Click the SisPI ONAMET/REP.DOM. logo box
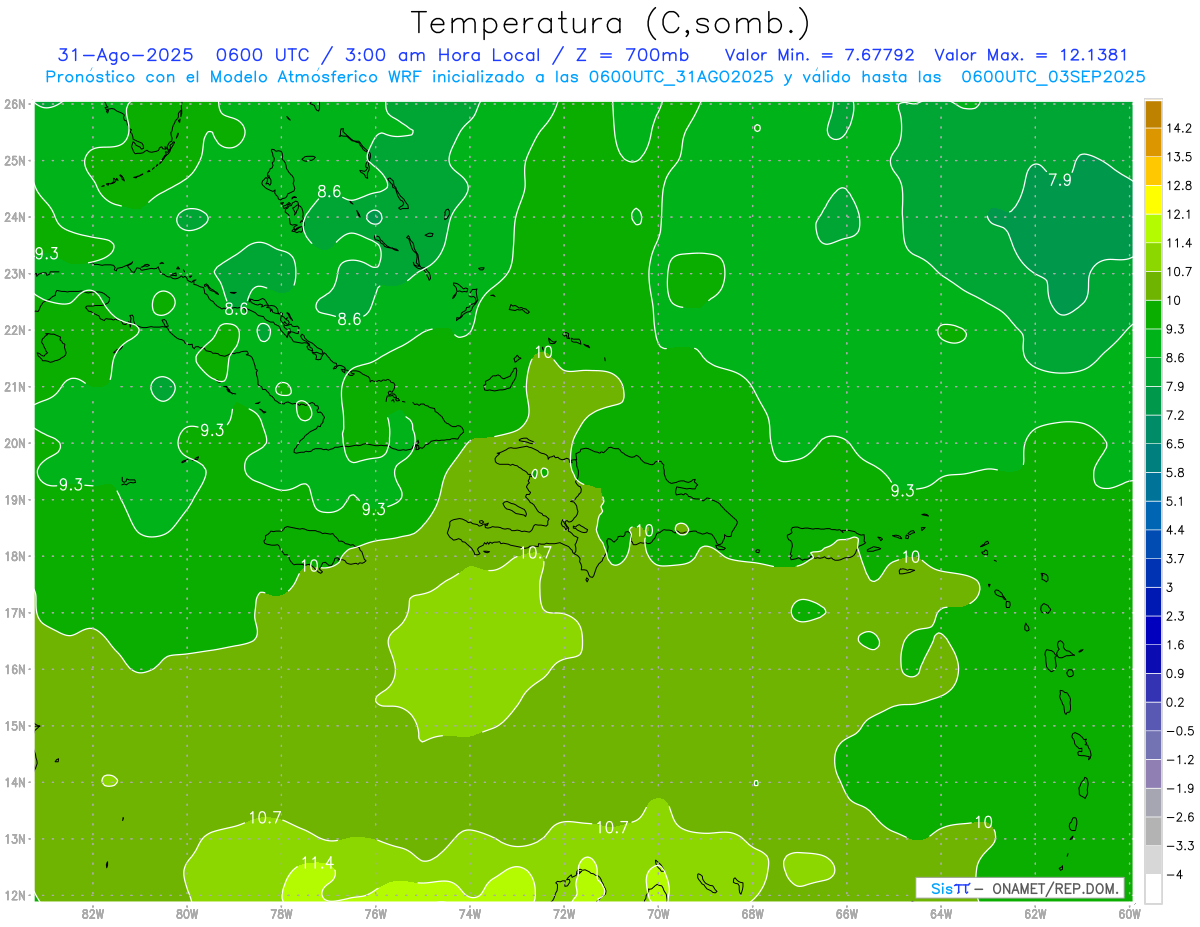 tap(1020, 888)
